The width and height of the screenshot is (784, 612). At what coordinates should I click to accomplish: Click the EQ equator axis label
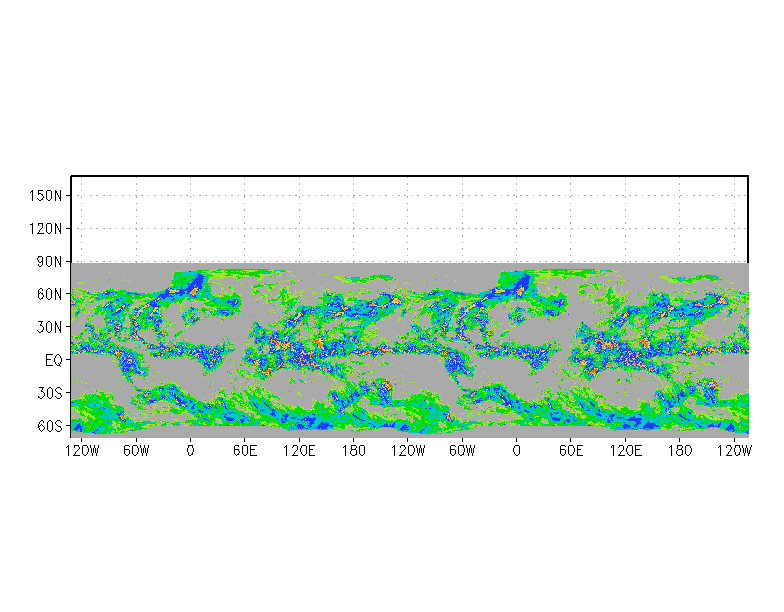click(x=54, y=360)
